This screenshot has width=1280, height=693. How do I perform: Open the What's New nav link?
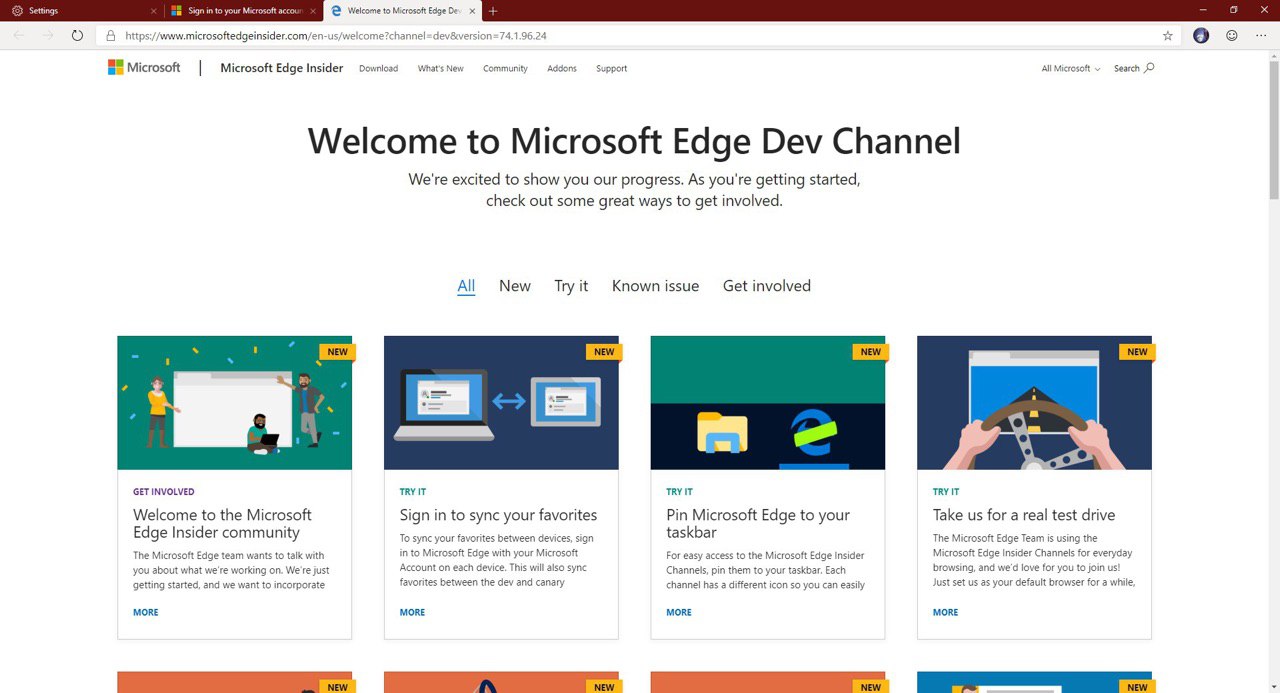click(x=441, y=69)
